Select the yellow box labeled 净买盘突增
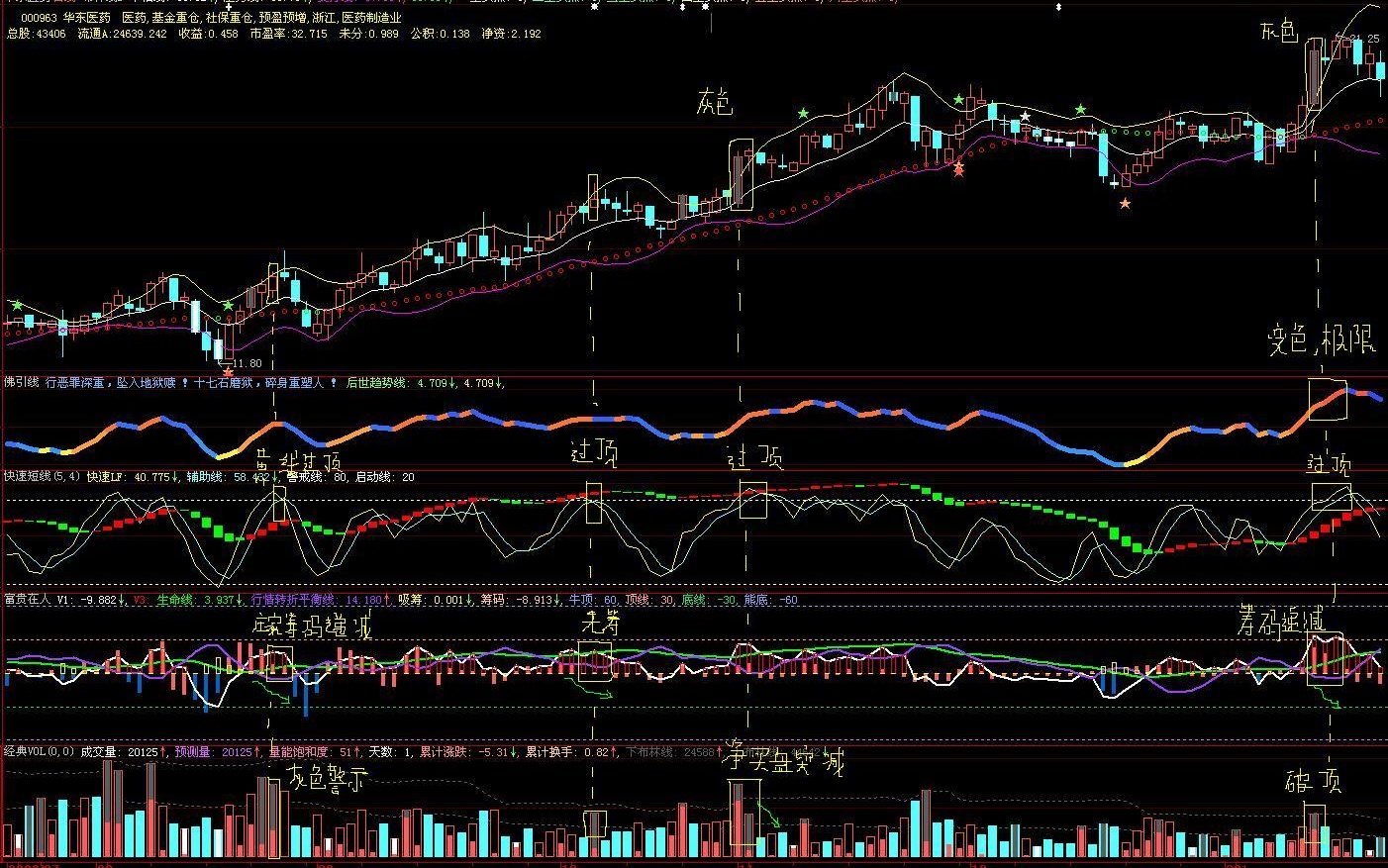Image resolution: width=1388 pixels, height=868 pixels. click(744, 812)
